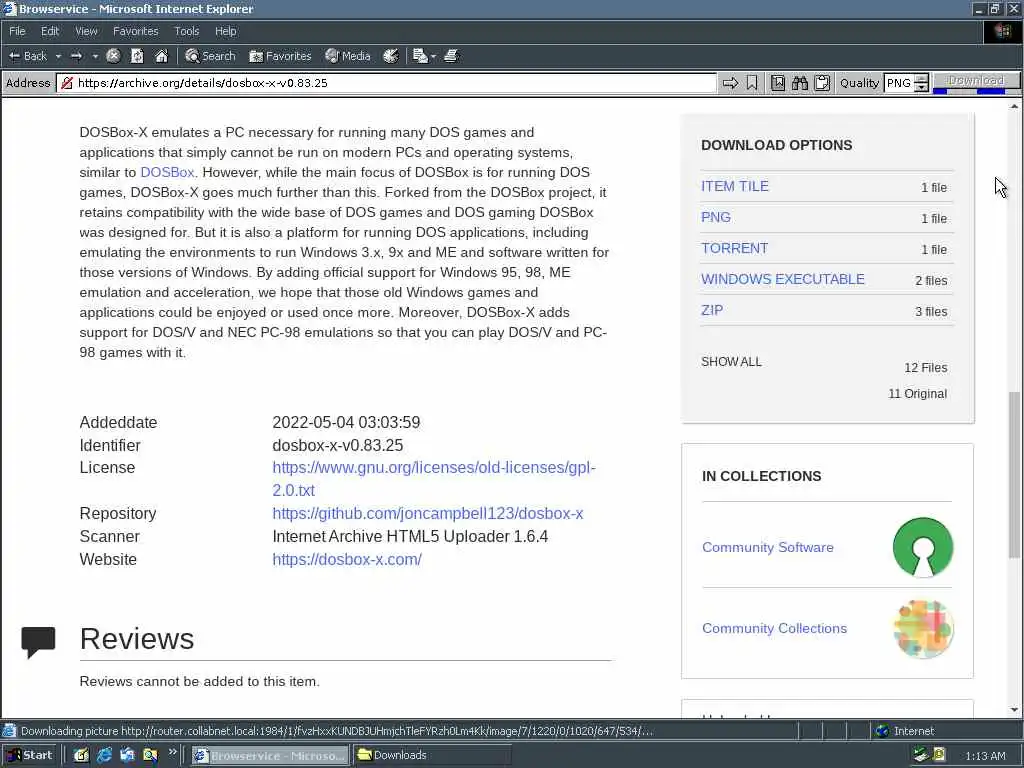Print the page with Print icon
This screenshot has height=768, width=1024.
[451, 56]
